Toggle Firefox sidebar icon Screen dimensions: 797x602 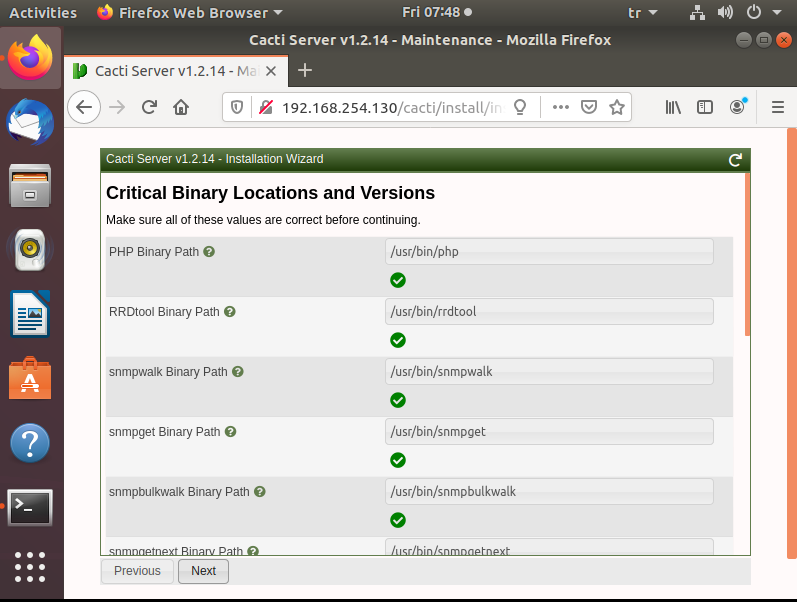pyautogui.click(x=705, y=107)
